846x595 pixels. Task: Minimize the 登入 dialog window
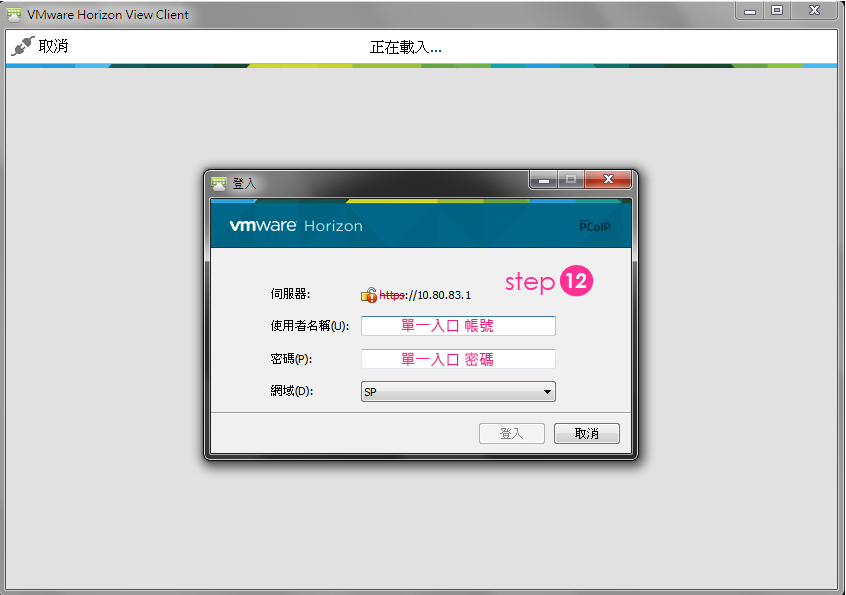pyautogui.click(x=544, y=180)
